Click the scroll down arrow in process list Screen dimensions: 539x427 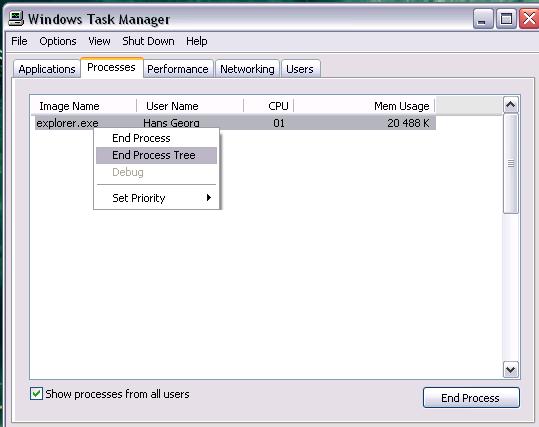[x=510, y=370]
